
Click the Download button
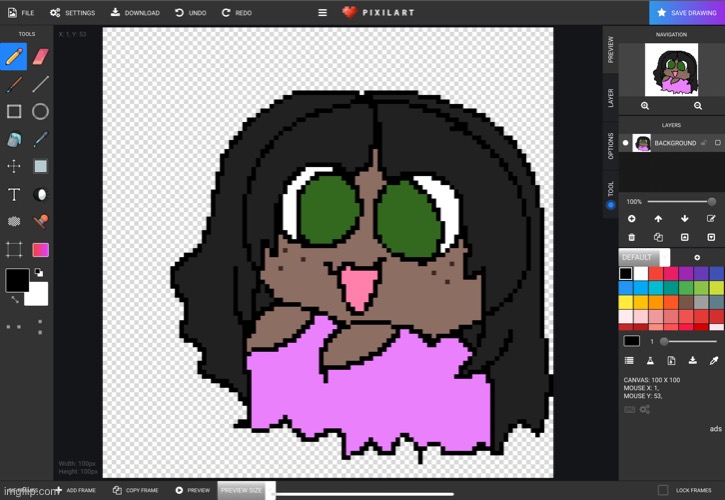(x=135, y=12)
